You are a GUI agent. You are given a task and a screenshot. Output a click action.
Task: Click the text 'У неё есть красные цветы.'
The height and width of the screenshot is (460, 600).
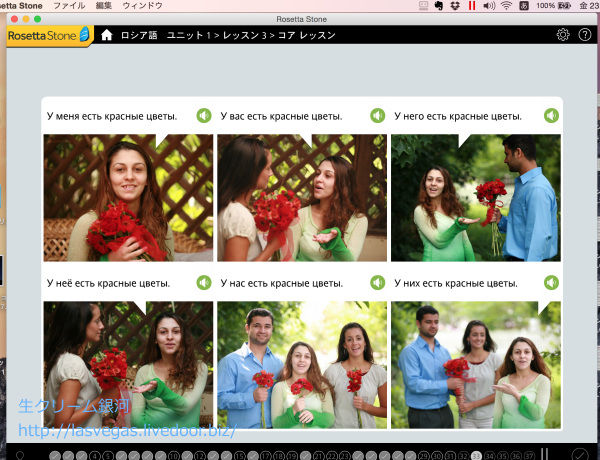click(108, 283)
